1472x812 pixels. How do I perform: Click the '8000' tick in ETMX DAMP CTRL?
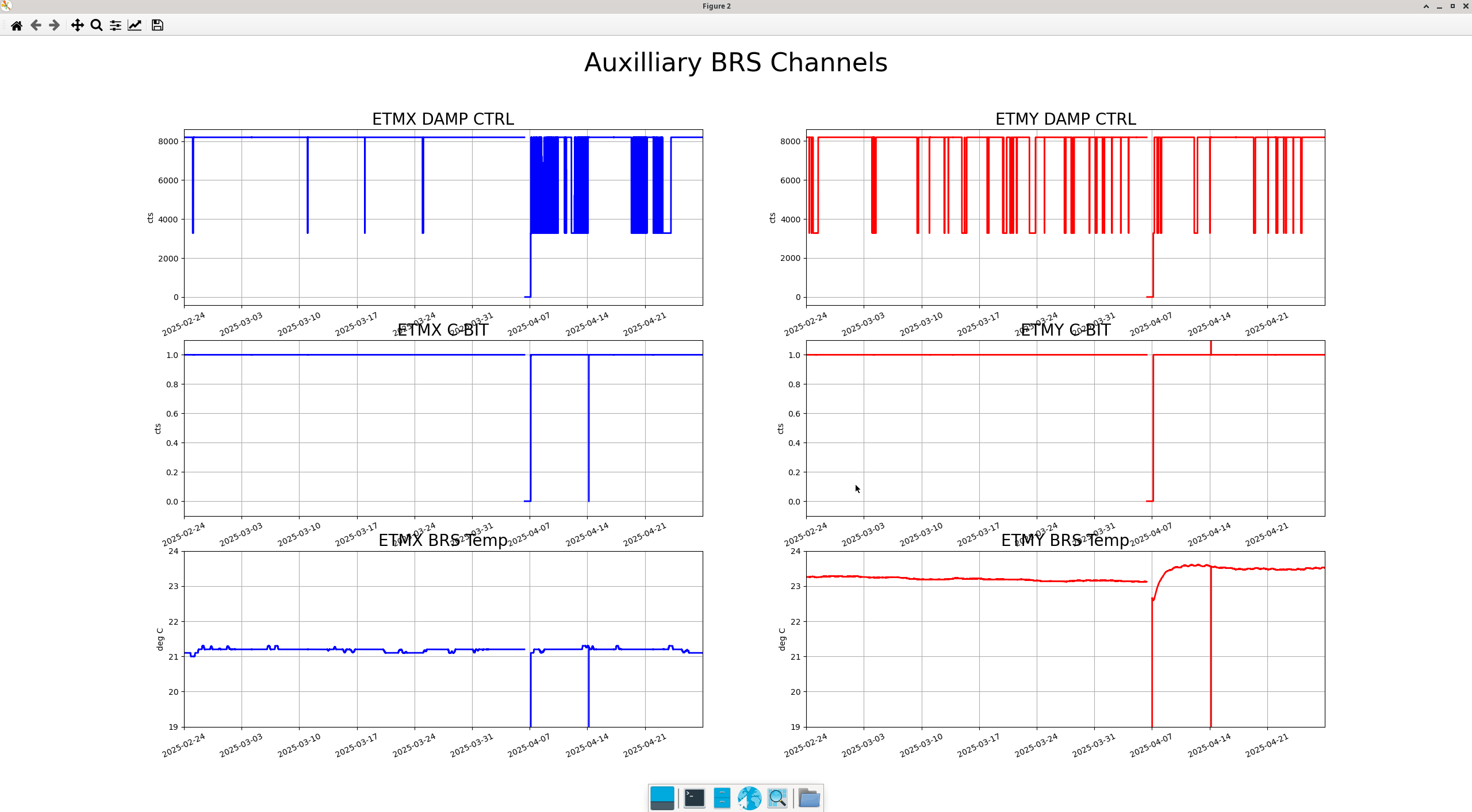[x=168, y=141]
